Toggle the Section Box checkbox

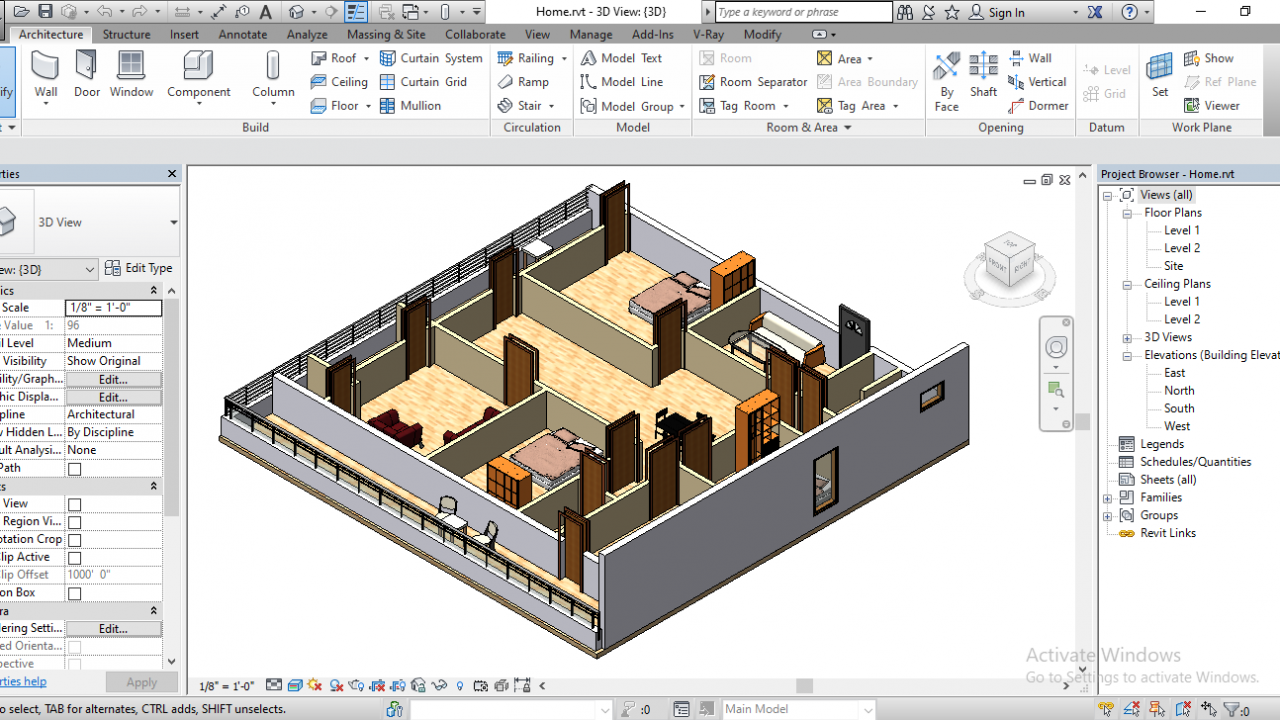74,594
